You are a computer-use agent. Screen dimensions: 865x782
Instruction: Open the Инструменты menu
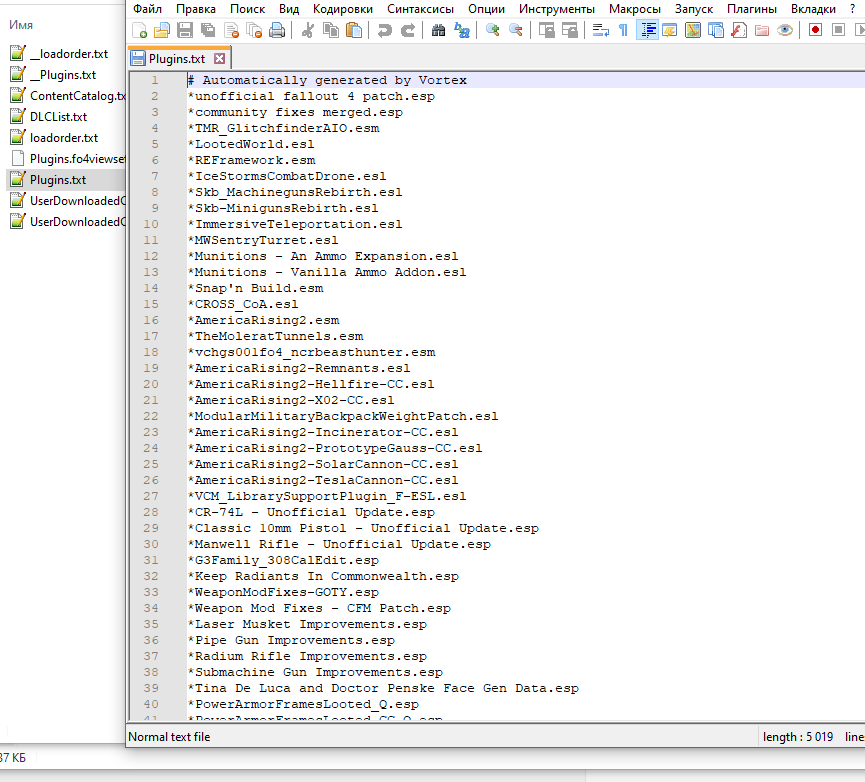coord(557,9)
